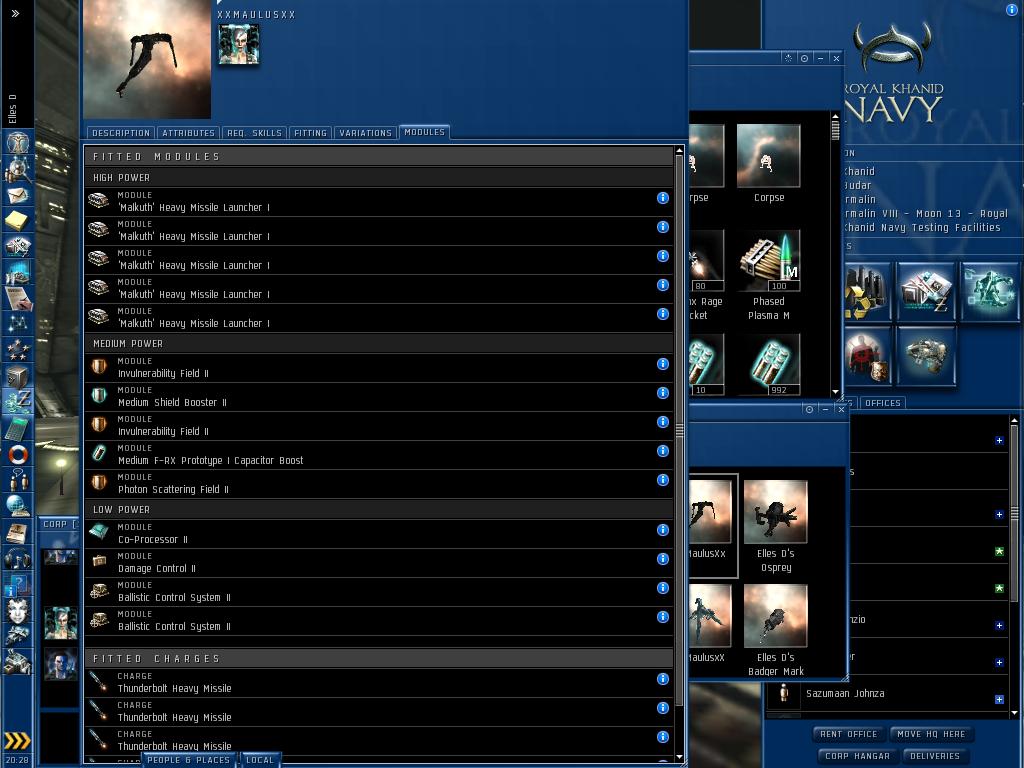
Task: Switch to the Req. Skills tab
Action: coord(254,133)
